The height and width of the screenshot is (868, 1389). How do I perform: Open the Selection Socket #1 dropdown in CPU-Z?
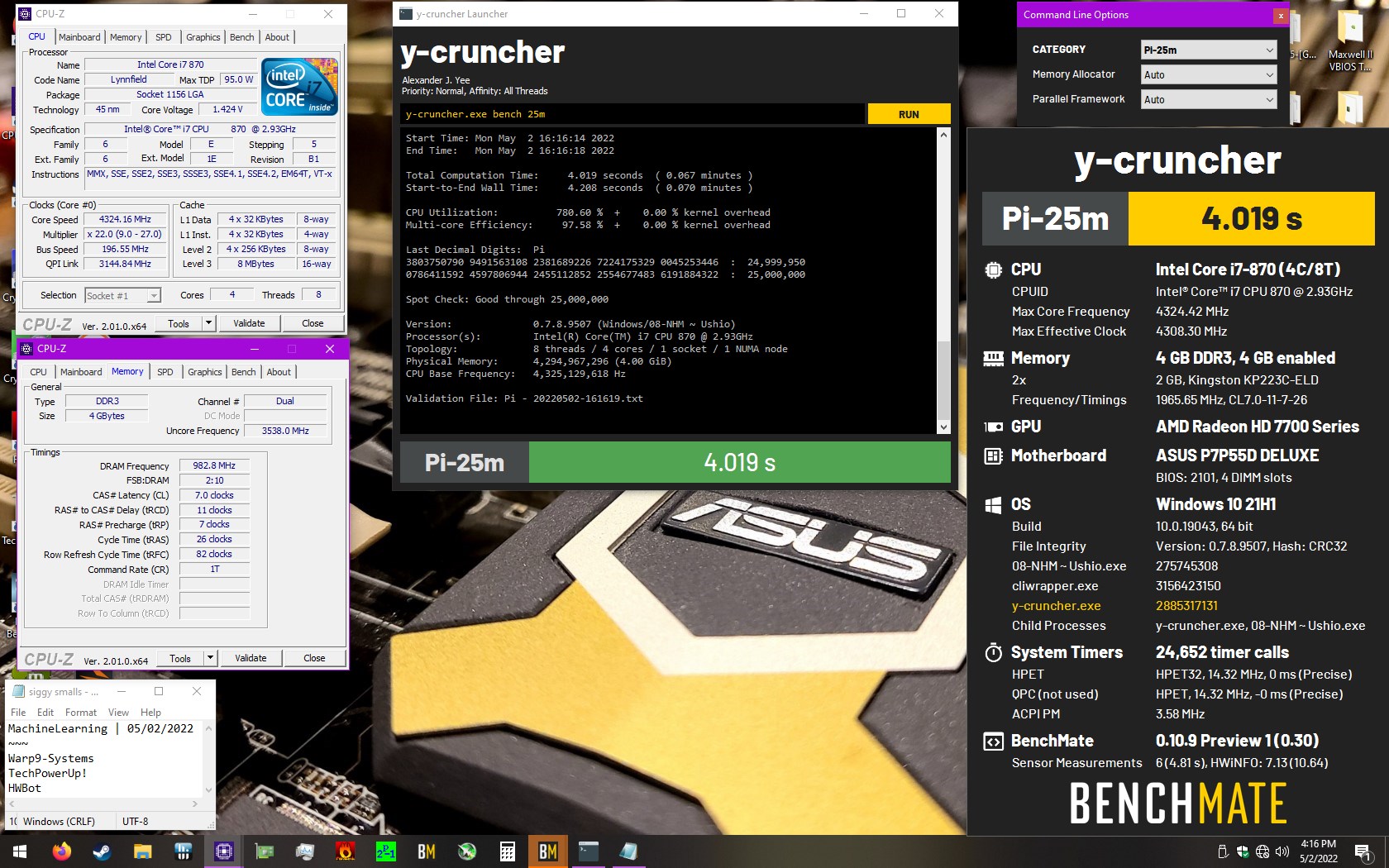[122, 295]
